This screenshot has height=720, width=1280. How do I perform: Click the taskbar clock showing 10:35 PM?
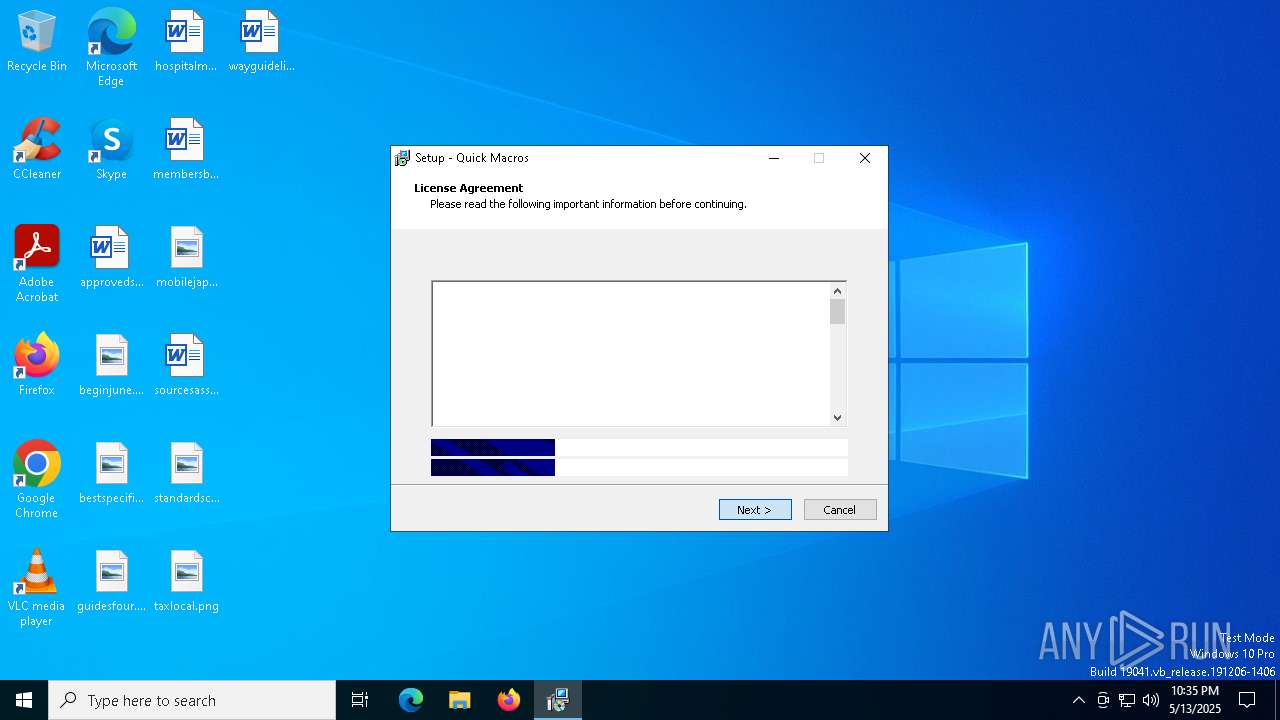[x=1195, y=700]
